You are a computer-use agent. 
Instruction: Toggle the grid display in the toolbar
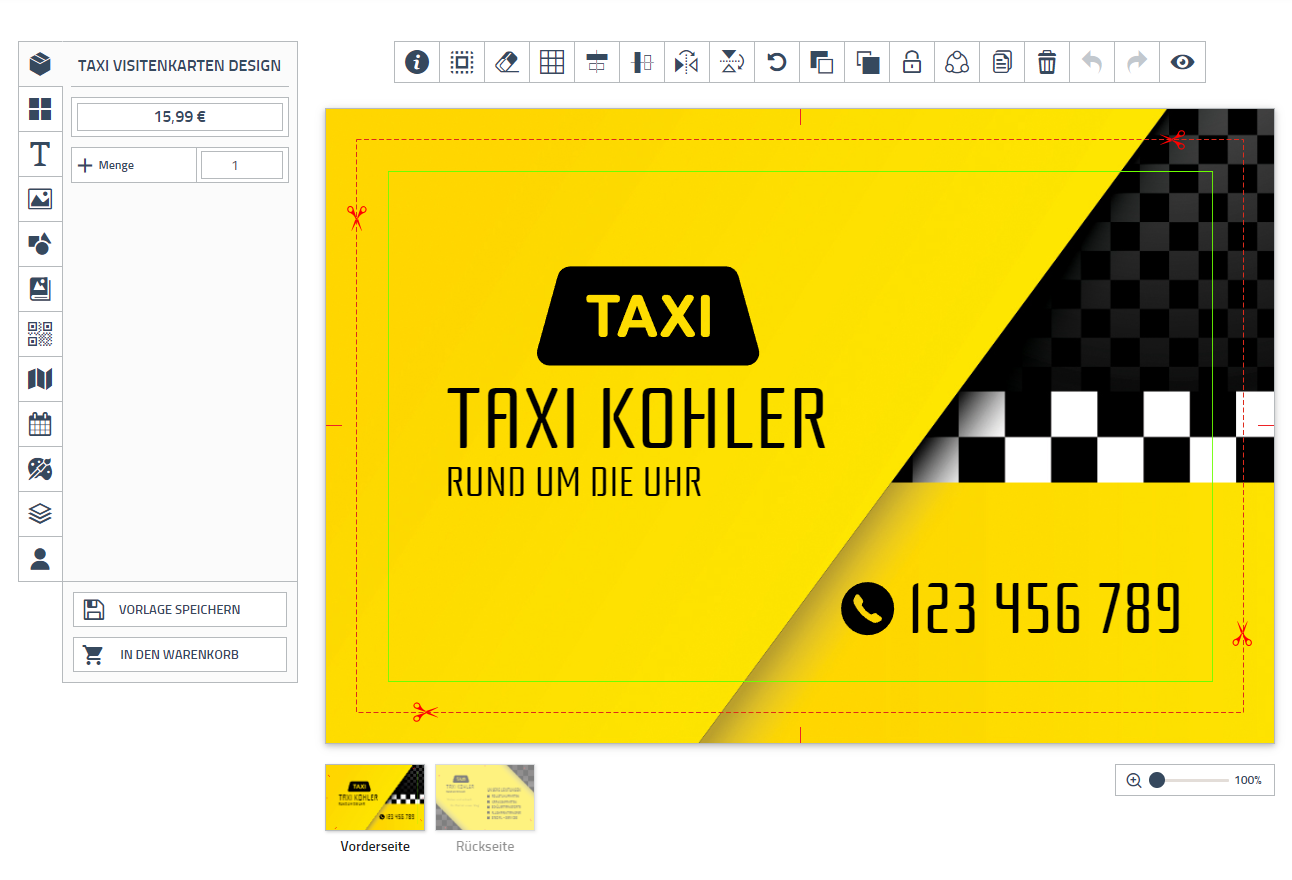pyautogui.click(x=552, y=62)
